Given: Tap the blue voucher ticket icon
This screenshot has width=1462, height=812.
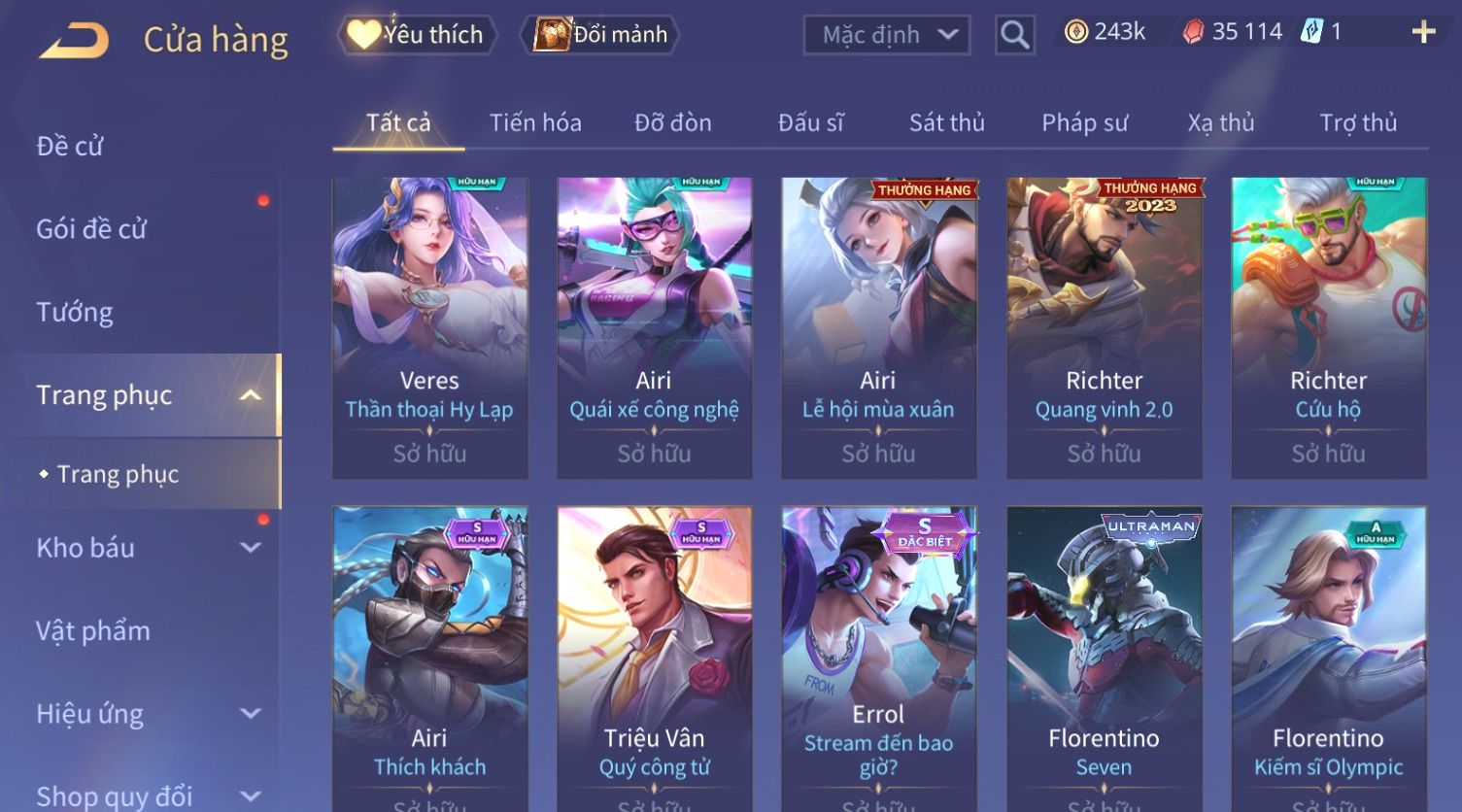Looking at the screenshot, I should pos(1311,32).
